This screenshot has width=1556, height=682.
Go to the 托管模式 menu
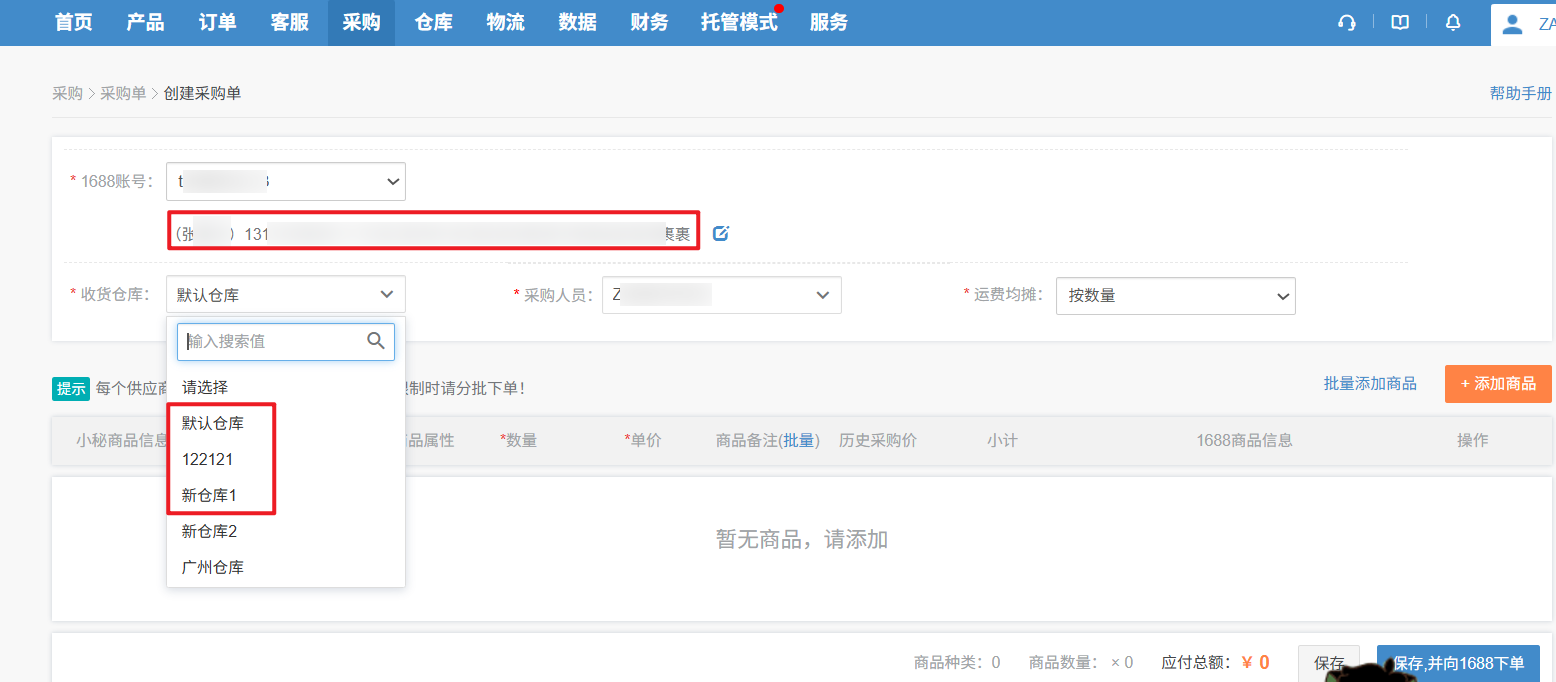point(739,23)
